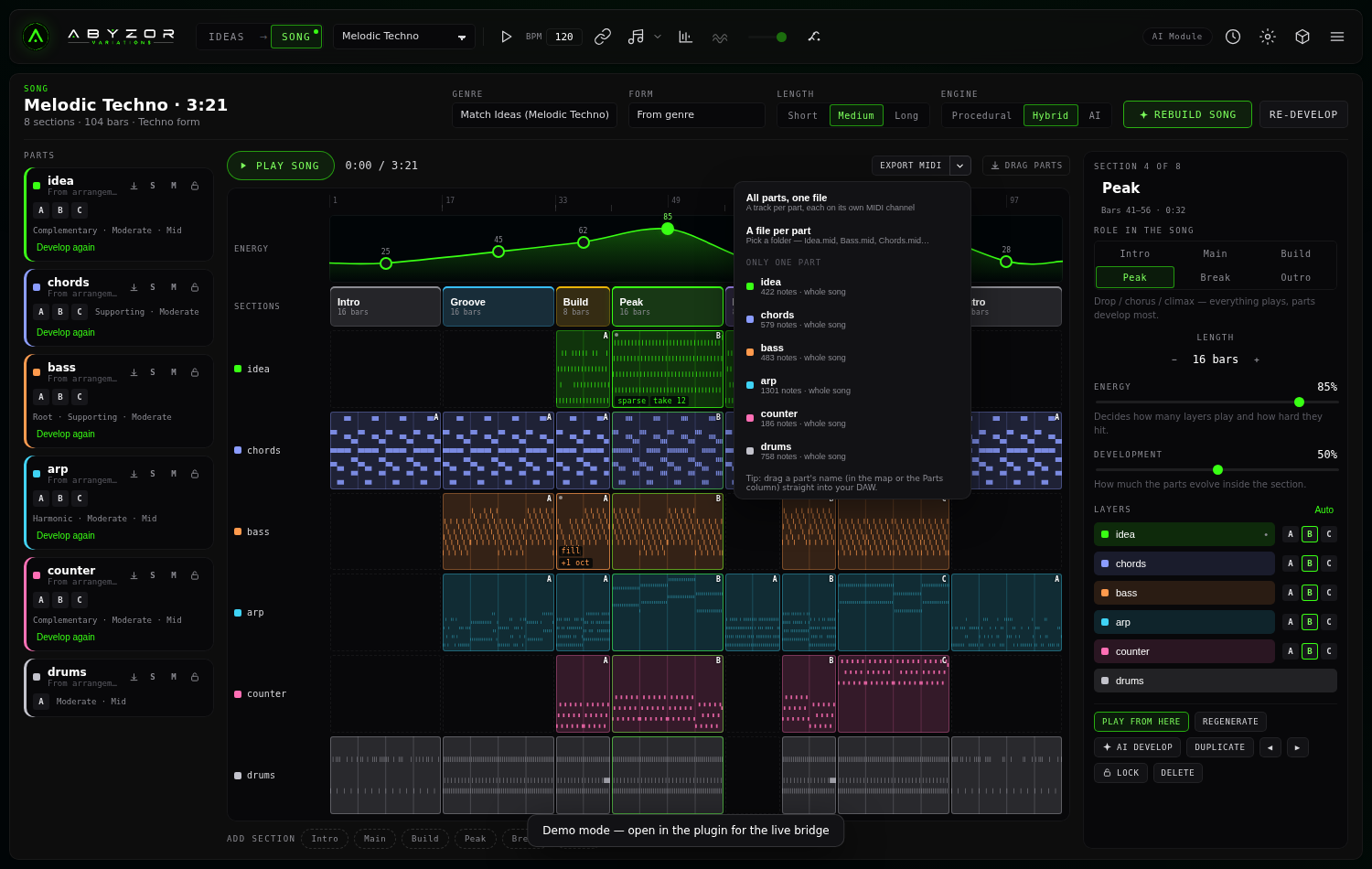
Task: Click the RE-DEVELOP button
Action: click(1303, 114)
